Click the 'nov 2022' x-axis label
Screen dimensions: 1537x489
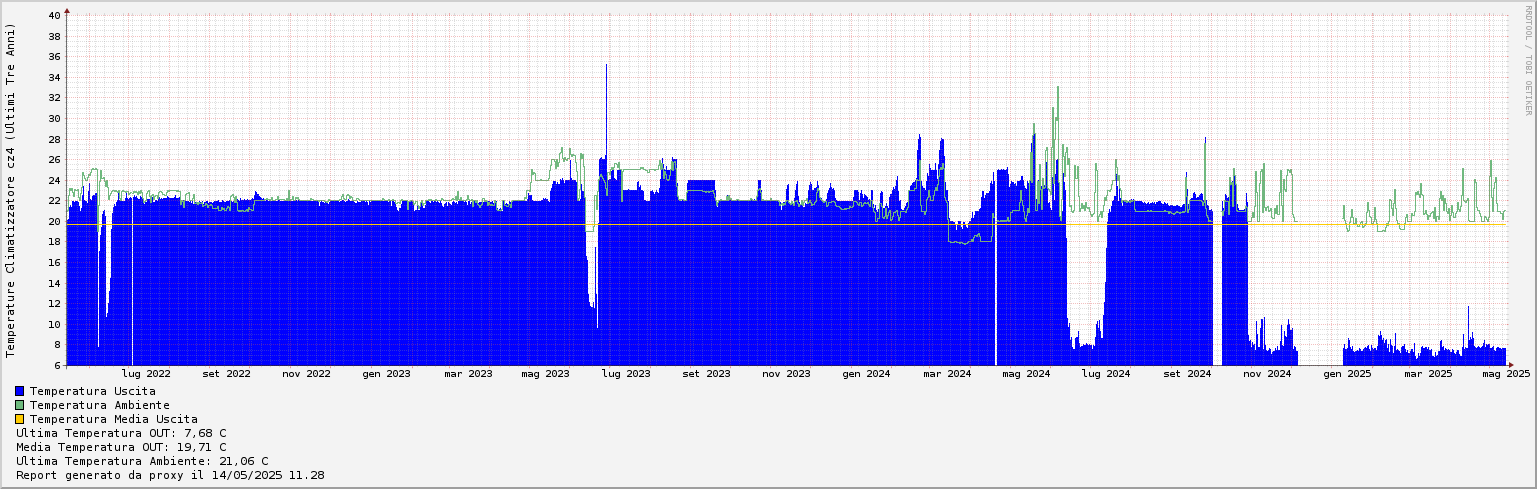pyautogui.click(x=306, y=374)
